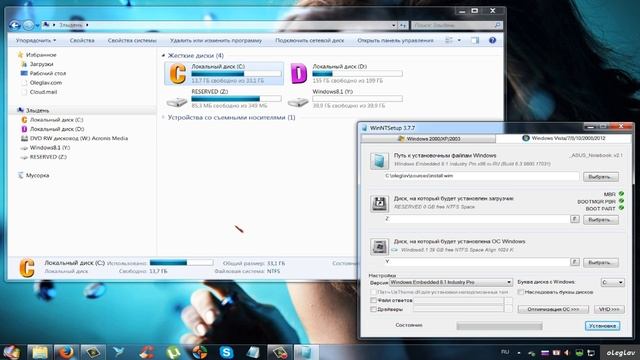The image size is (640, 360).
Task: Click the RU language indicator in tray
Action: pos(505,352)
